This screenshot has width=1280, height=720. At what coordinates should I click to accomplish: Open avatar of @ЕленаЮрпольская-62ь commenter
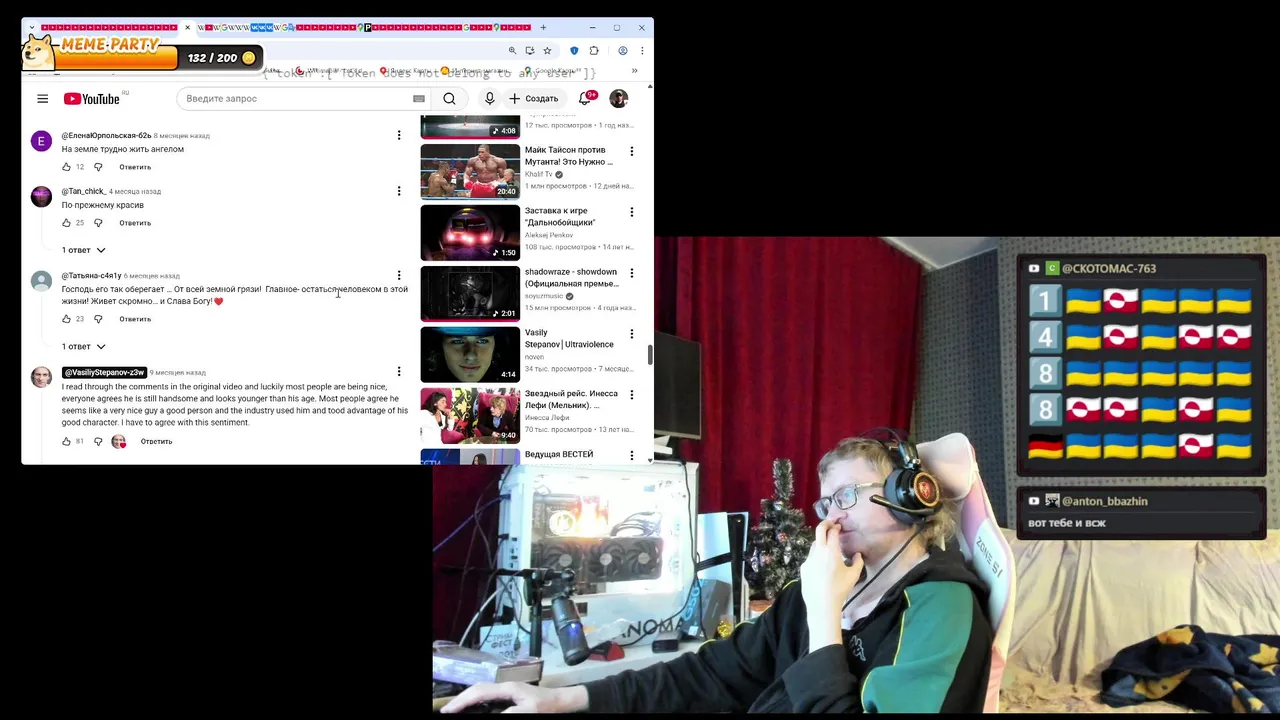point(41,141)
